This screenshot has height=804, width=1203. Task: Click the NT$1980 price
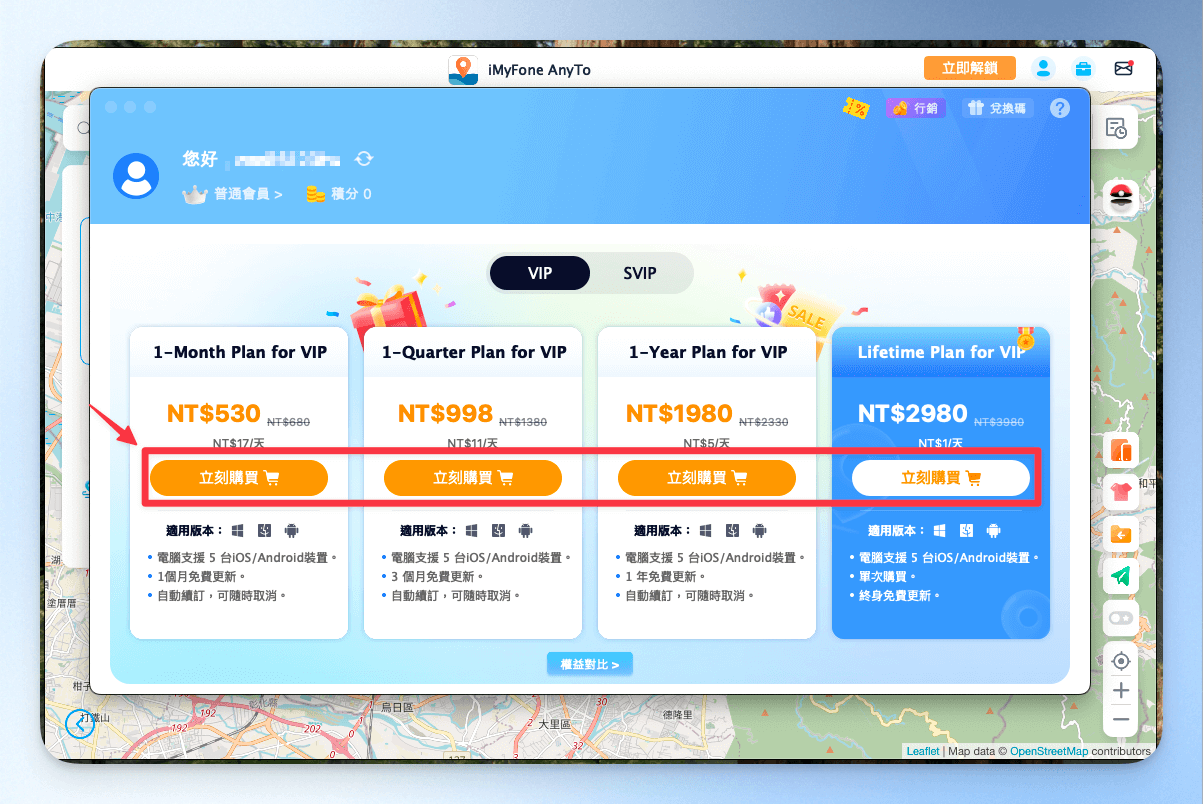679,413
